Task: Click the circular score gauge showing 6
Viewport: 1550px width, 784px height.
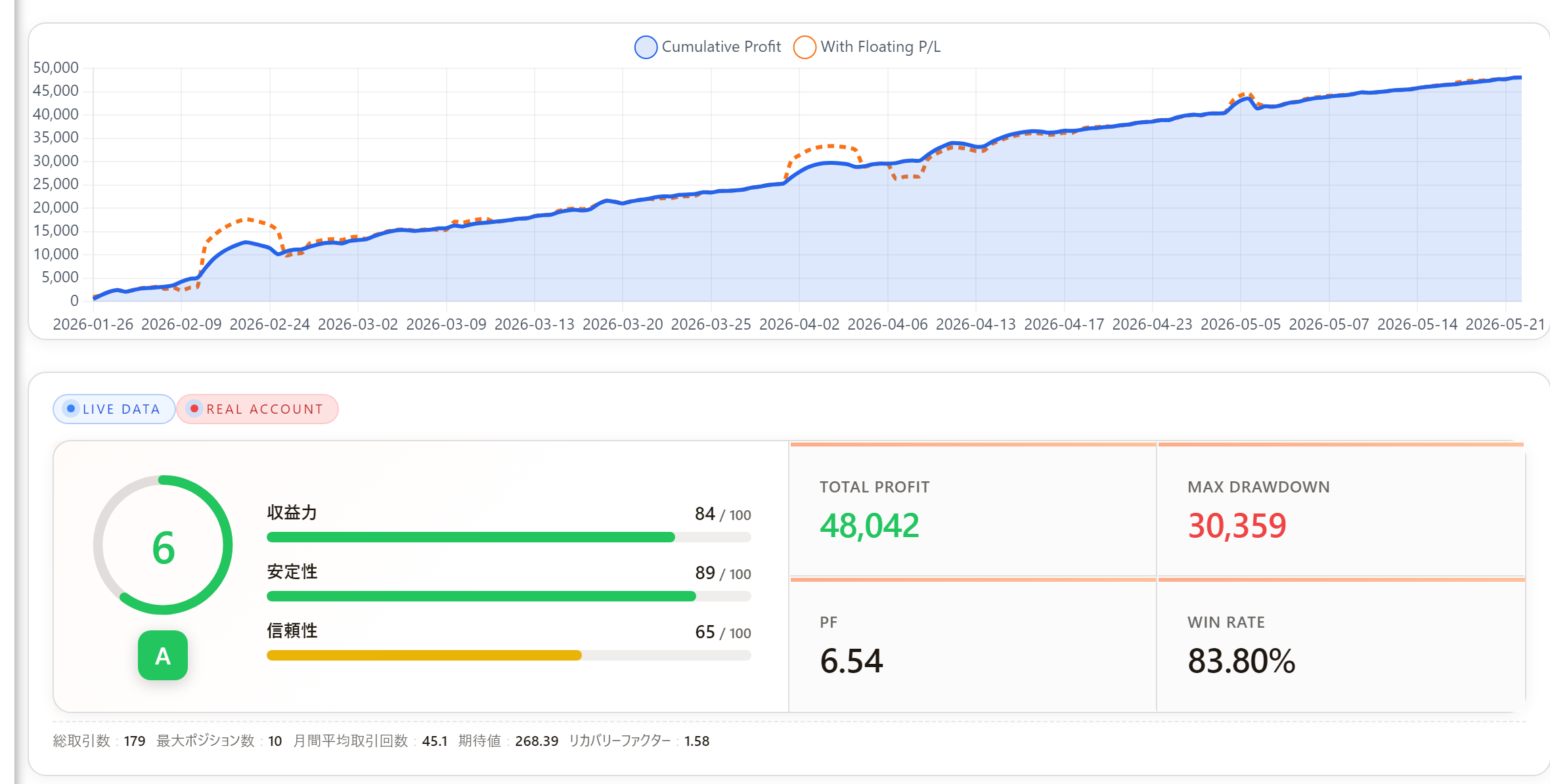Action: click(163, 545)
